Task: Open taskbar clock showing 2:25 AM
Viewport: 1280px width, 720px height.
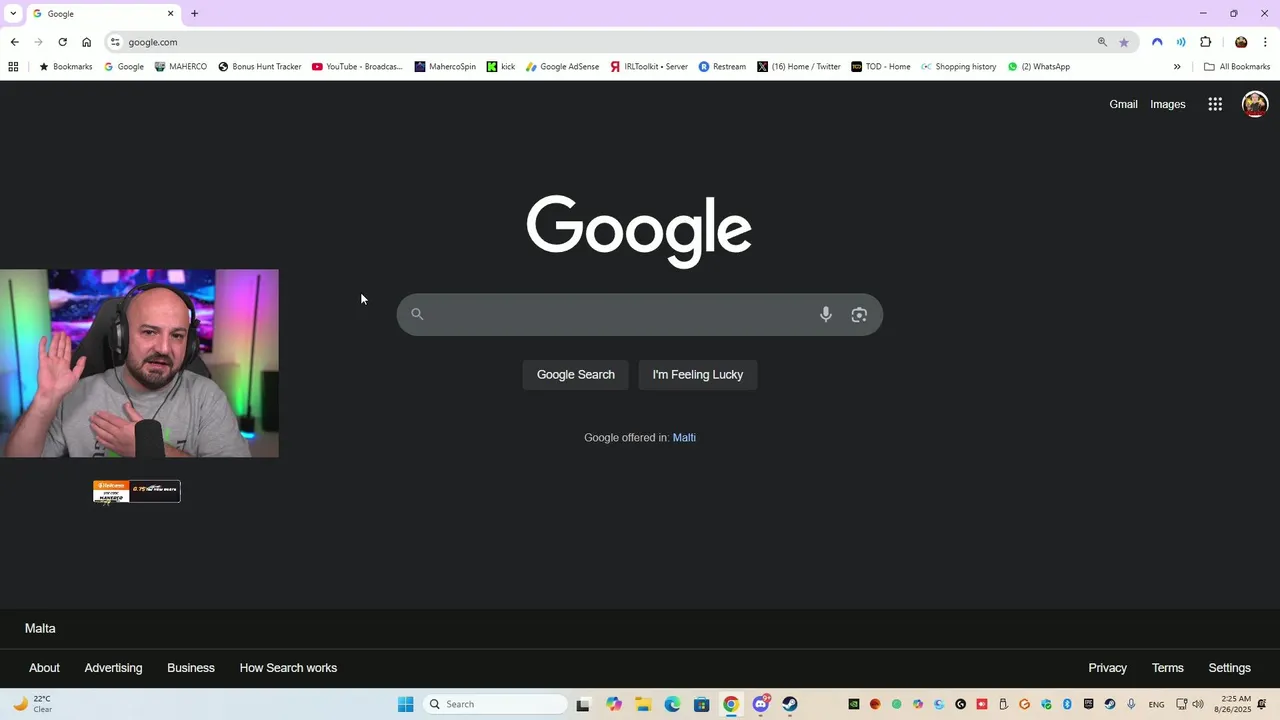Action: point(1233,704)
